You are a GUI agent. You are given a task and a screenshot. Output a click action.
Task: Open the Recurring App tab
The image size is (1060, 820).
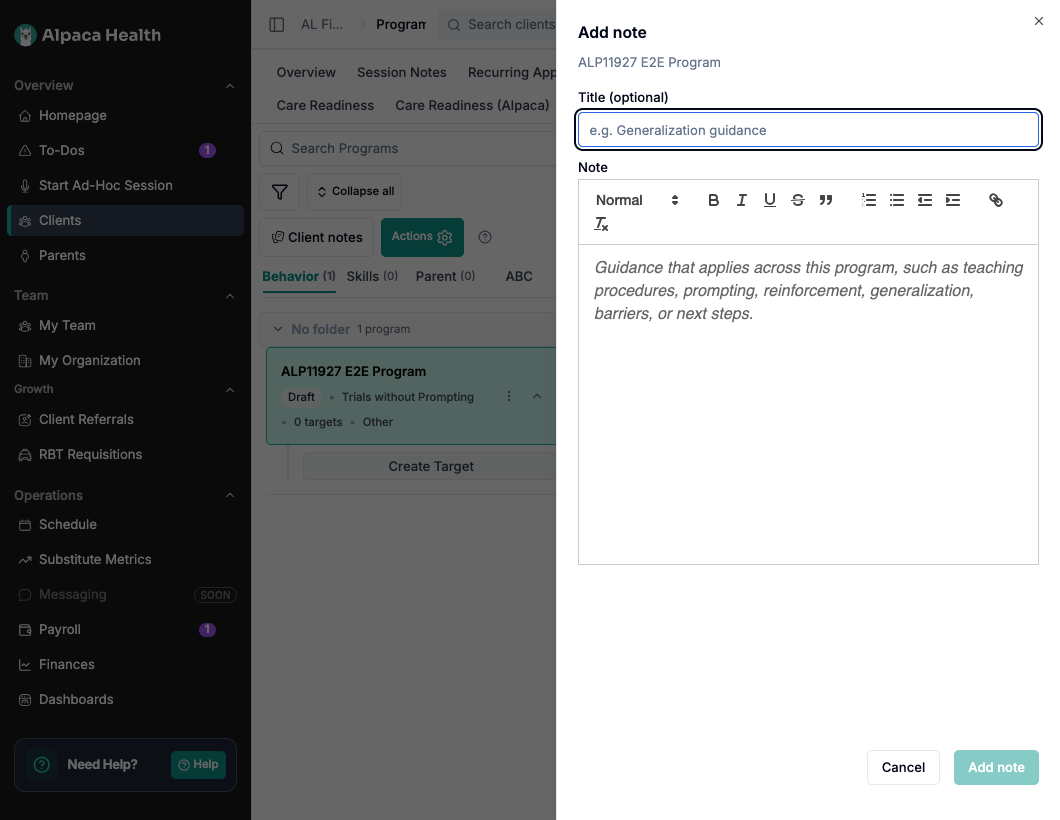point(512,72)
